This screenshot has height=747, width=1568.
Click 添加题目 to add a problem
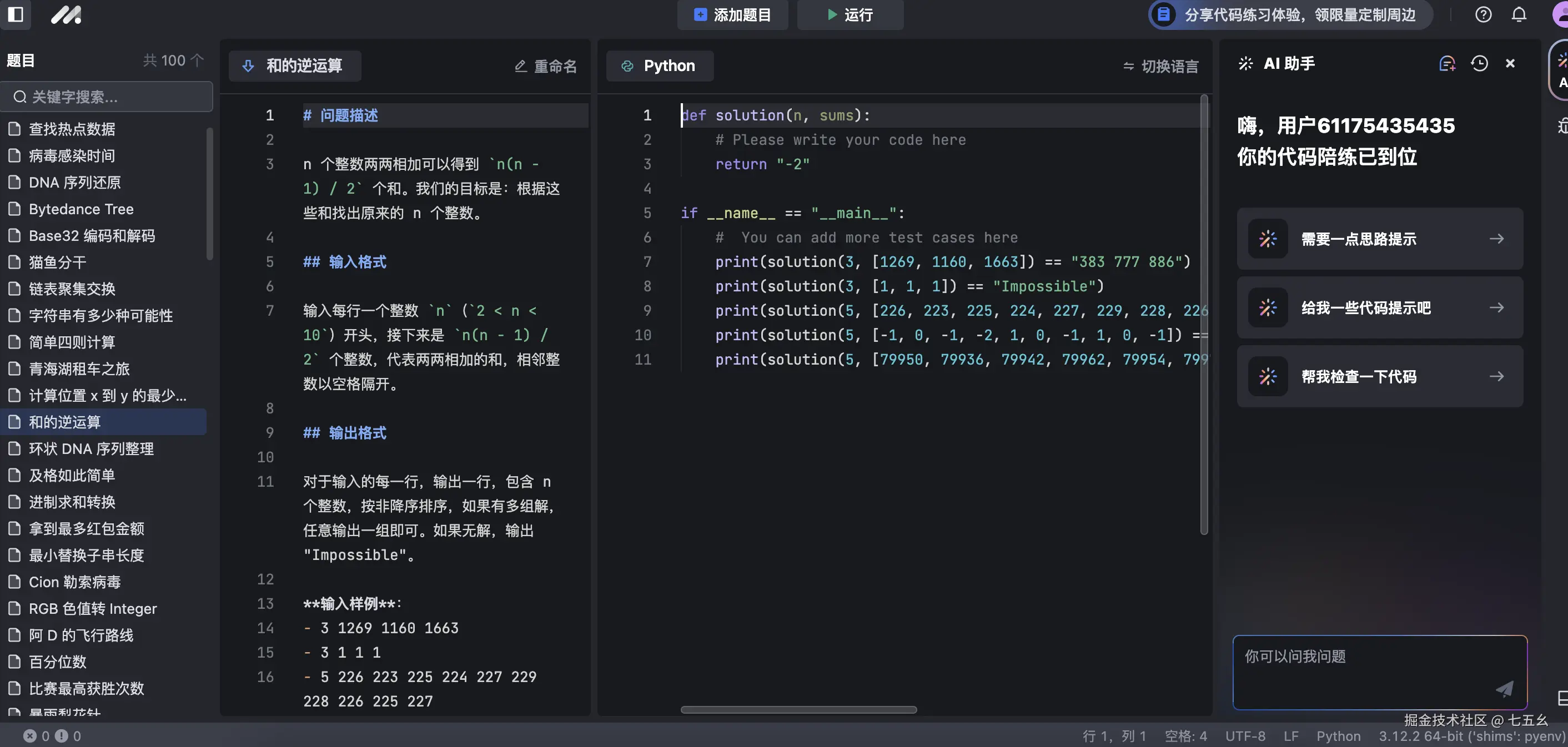(733, 14)
